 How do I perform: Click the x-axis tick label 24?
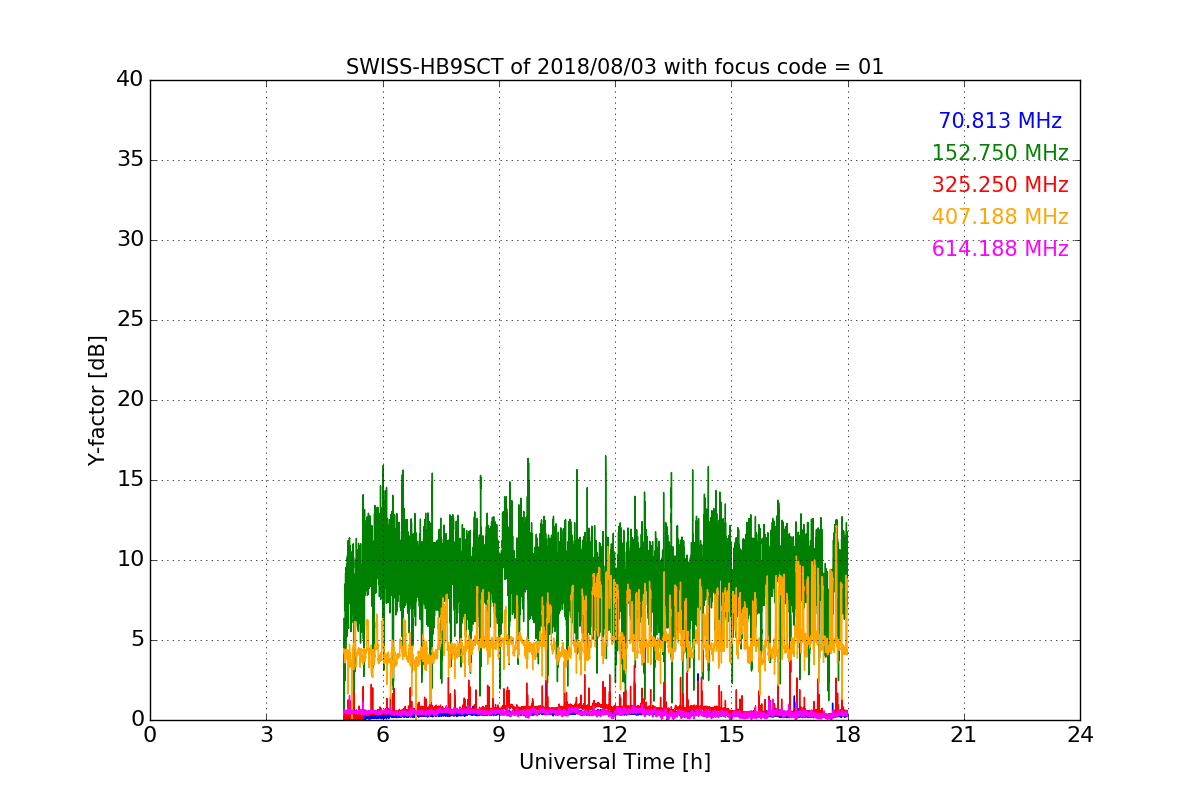coord(1080,735)
